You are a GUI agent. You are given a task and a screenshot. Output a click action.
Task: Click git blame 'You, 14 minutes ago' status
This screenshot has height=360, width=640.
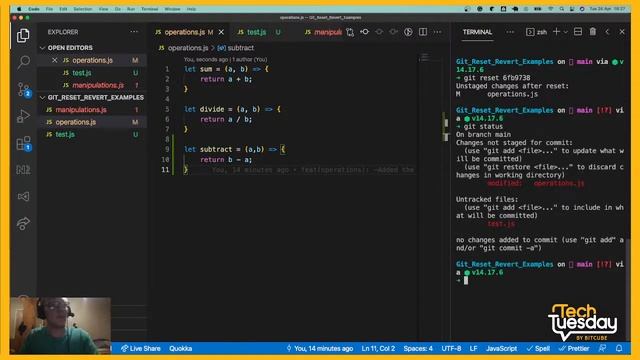coord(320,348)
